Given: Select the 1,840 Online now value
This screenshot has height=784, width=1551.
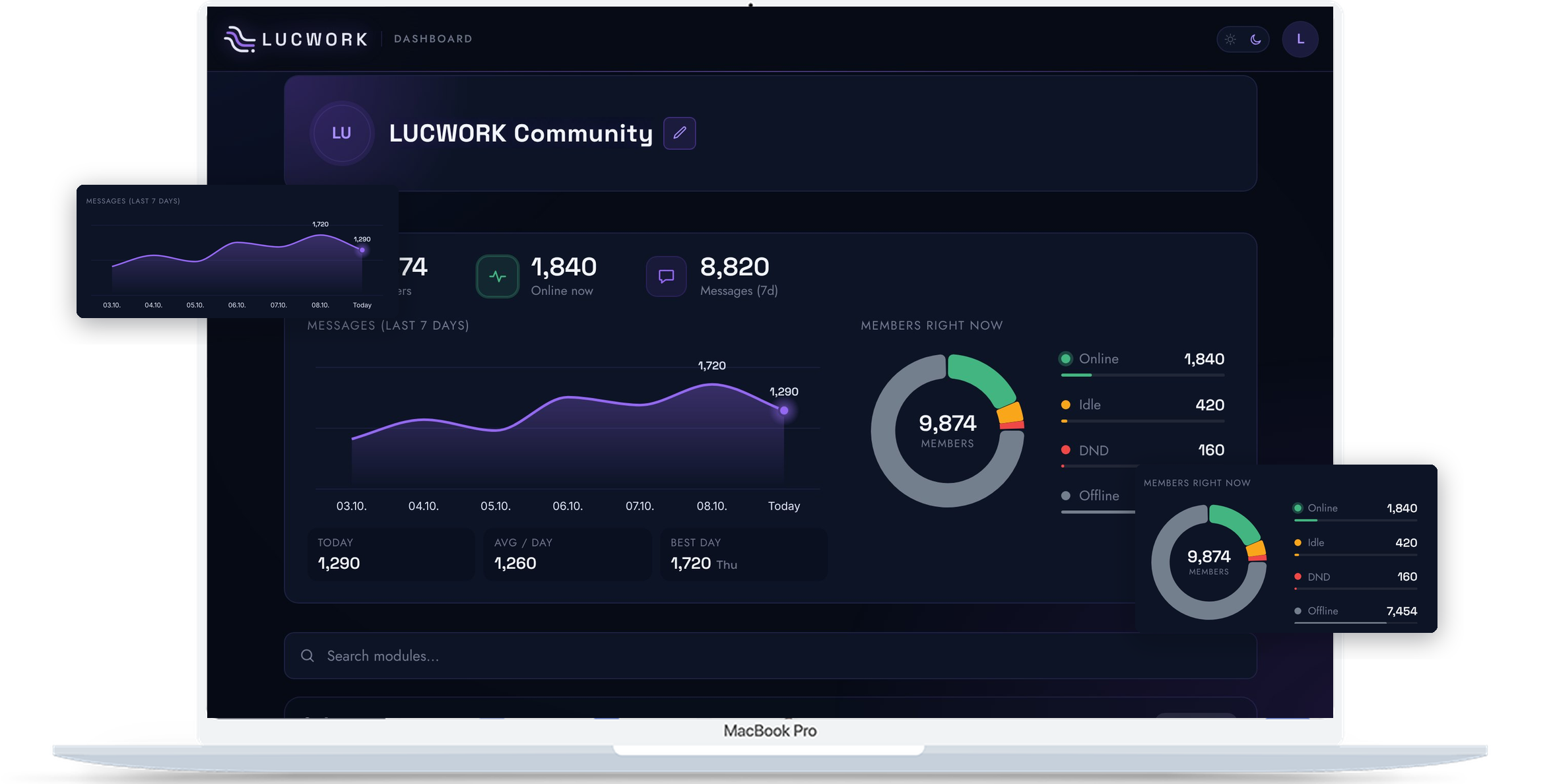Looking at the screenshot, I should point(564,267).
